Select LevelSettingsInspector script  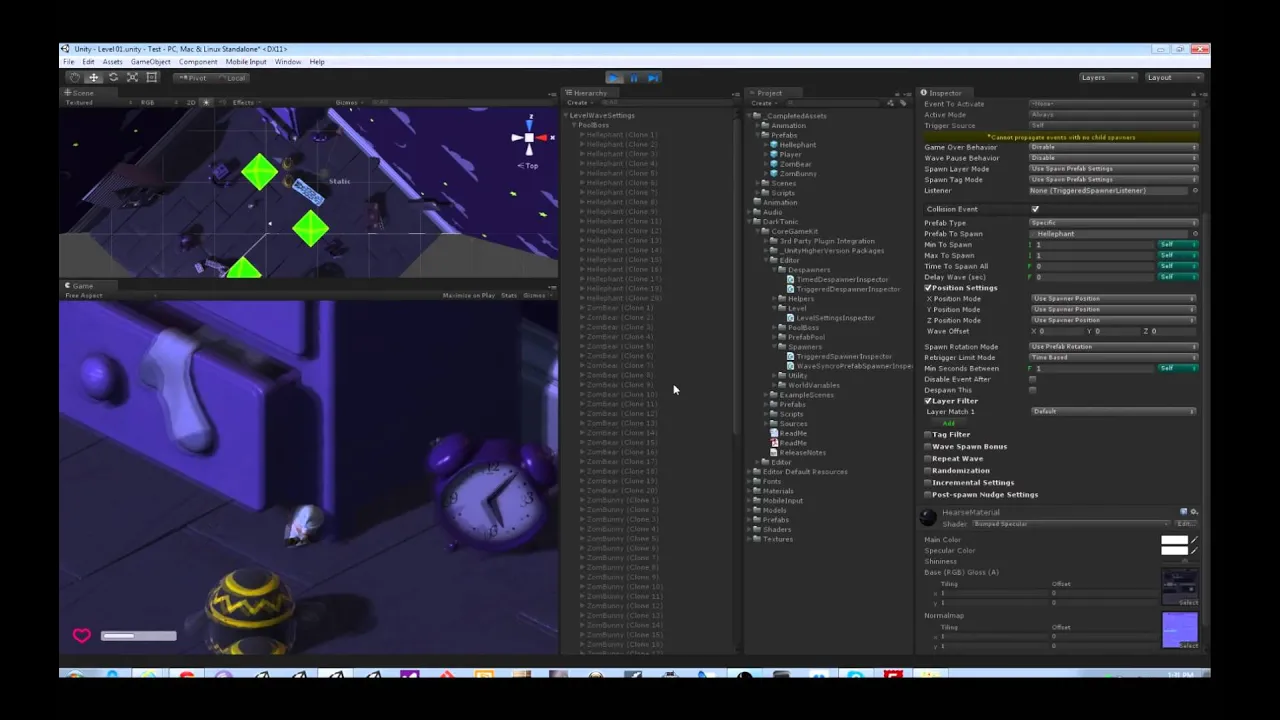click(835, 318)
